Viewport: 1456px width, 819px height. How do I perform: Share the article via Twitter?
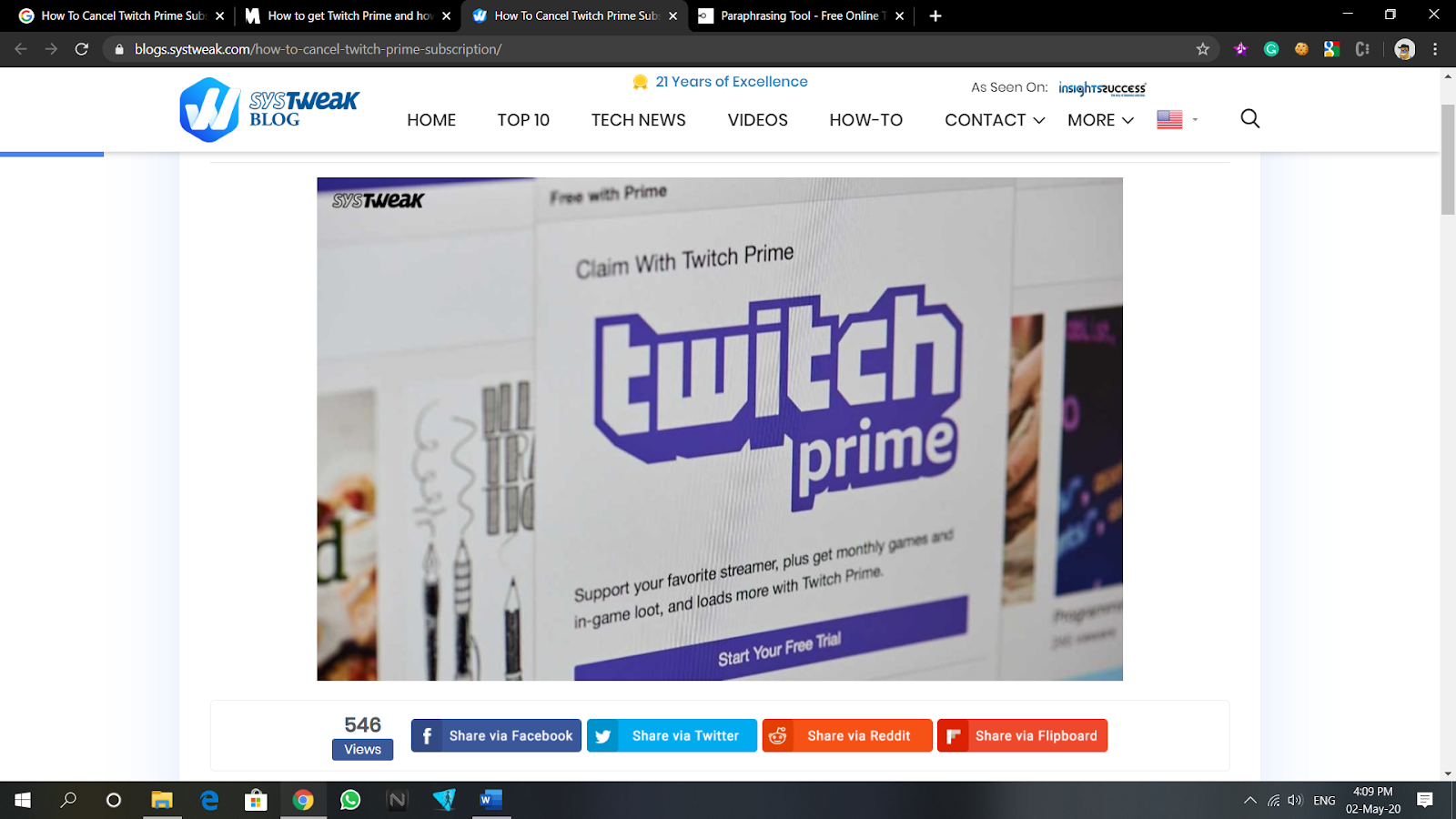[672, 735]
